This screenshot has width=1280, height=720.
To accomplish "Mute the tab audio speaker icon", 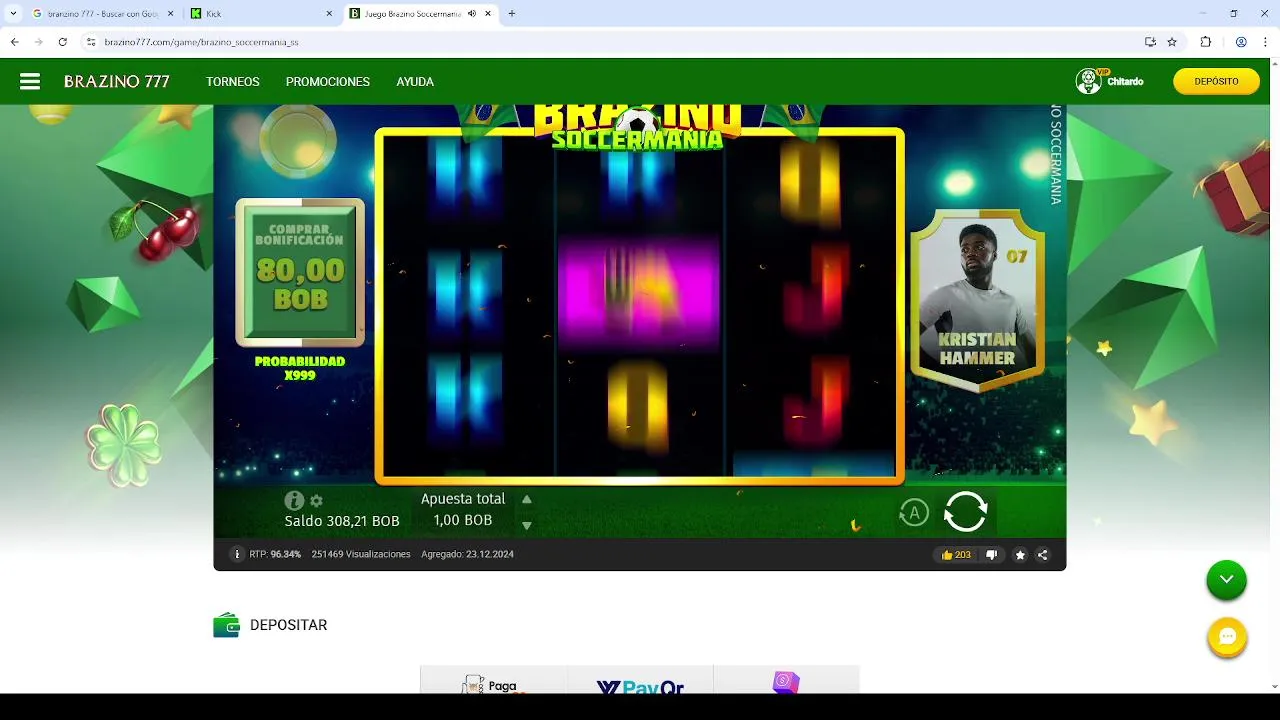I will (x=471, y=14).
